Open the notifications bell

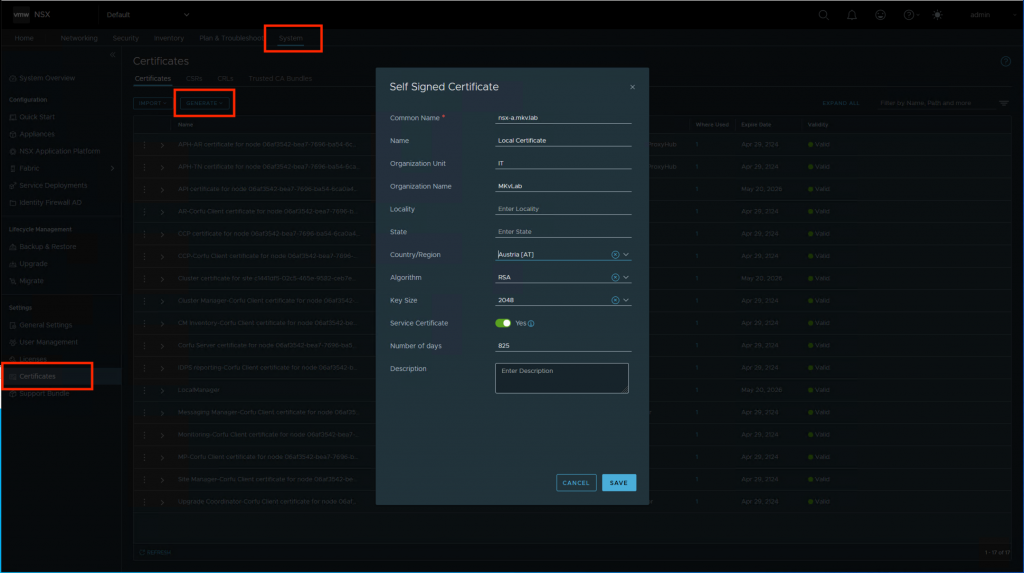pyautogui.click(x=852, y=15)
